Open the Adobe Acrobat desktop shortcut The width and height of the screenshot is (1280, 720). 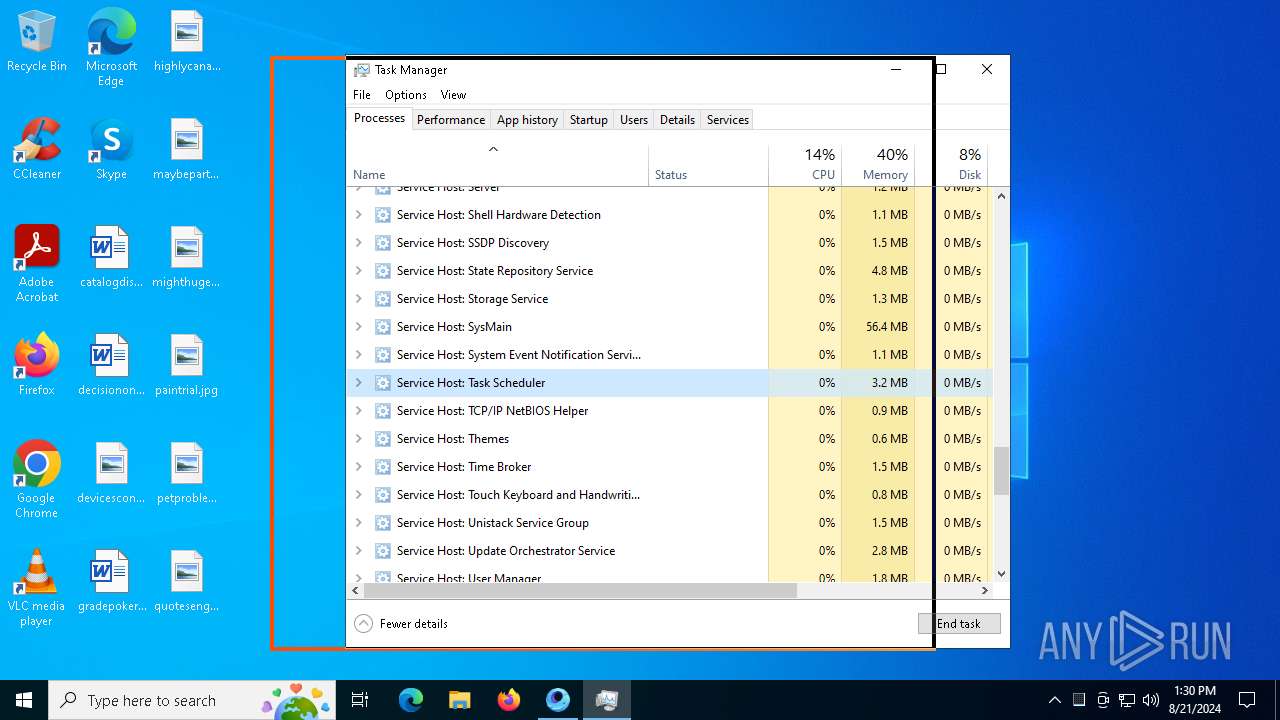(x=37, y=265)
